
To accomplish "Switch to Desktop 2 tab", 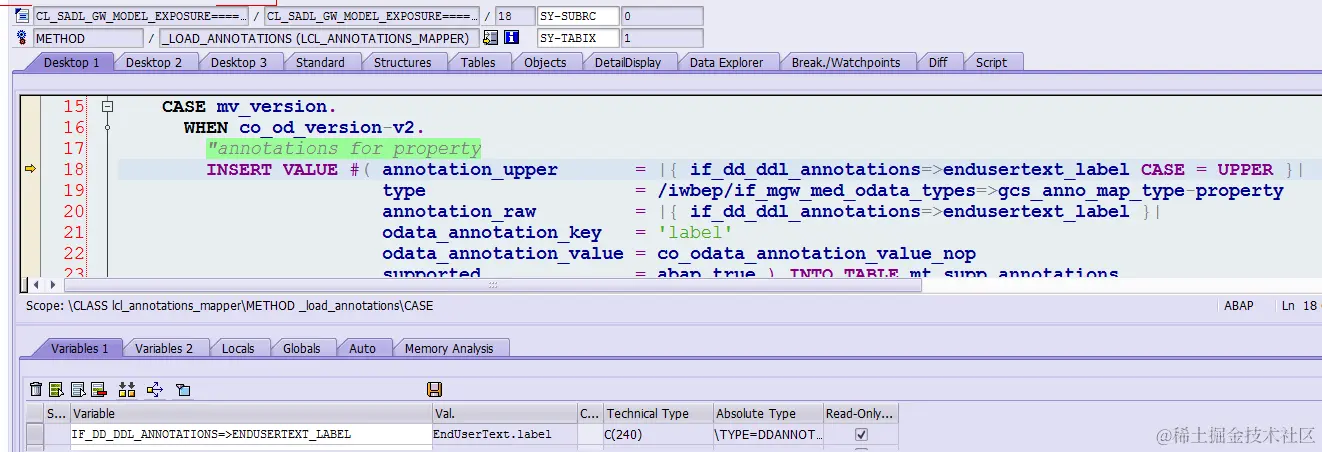I will 154,62.
